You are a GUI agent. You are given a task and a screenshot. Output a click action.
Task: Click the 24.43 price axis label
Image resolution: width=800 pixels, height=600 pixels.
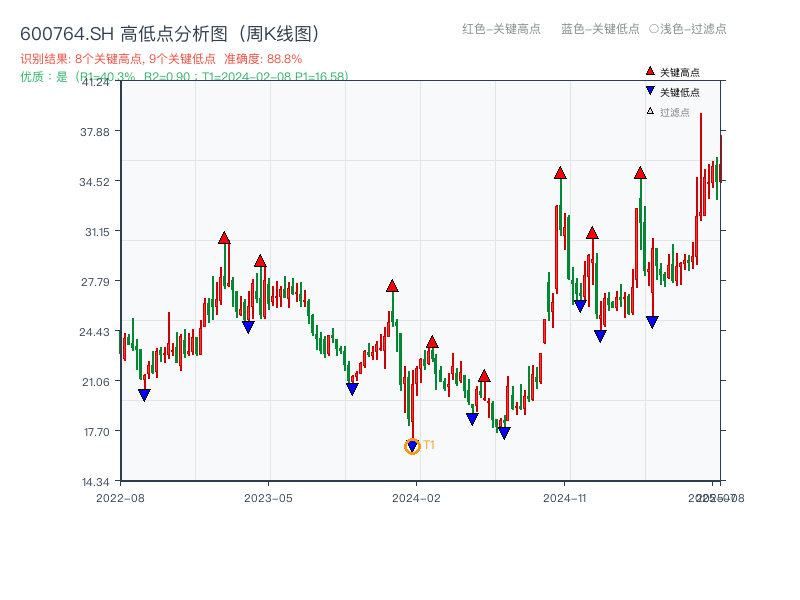tap(94, 332)
